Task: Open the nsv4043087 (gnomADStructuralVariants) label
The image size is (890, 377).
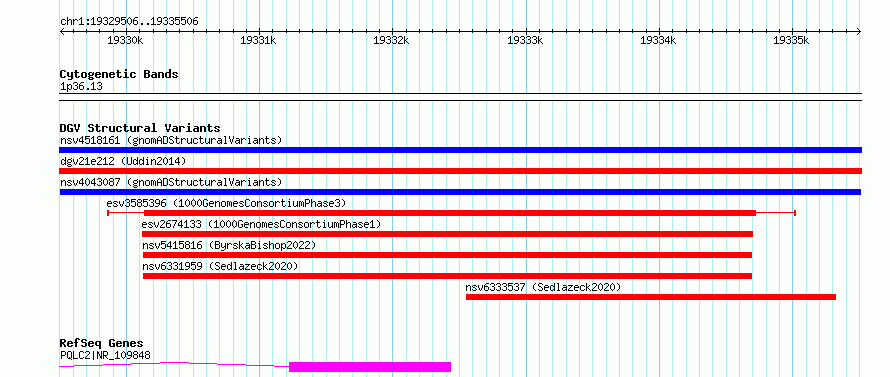Action: pyautogui.click(x=171, y=182)
